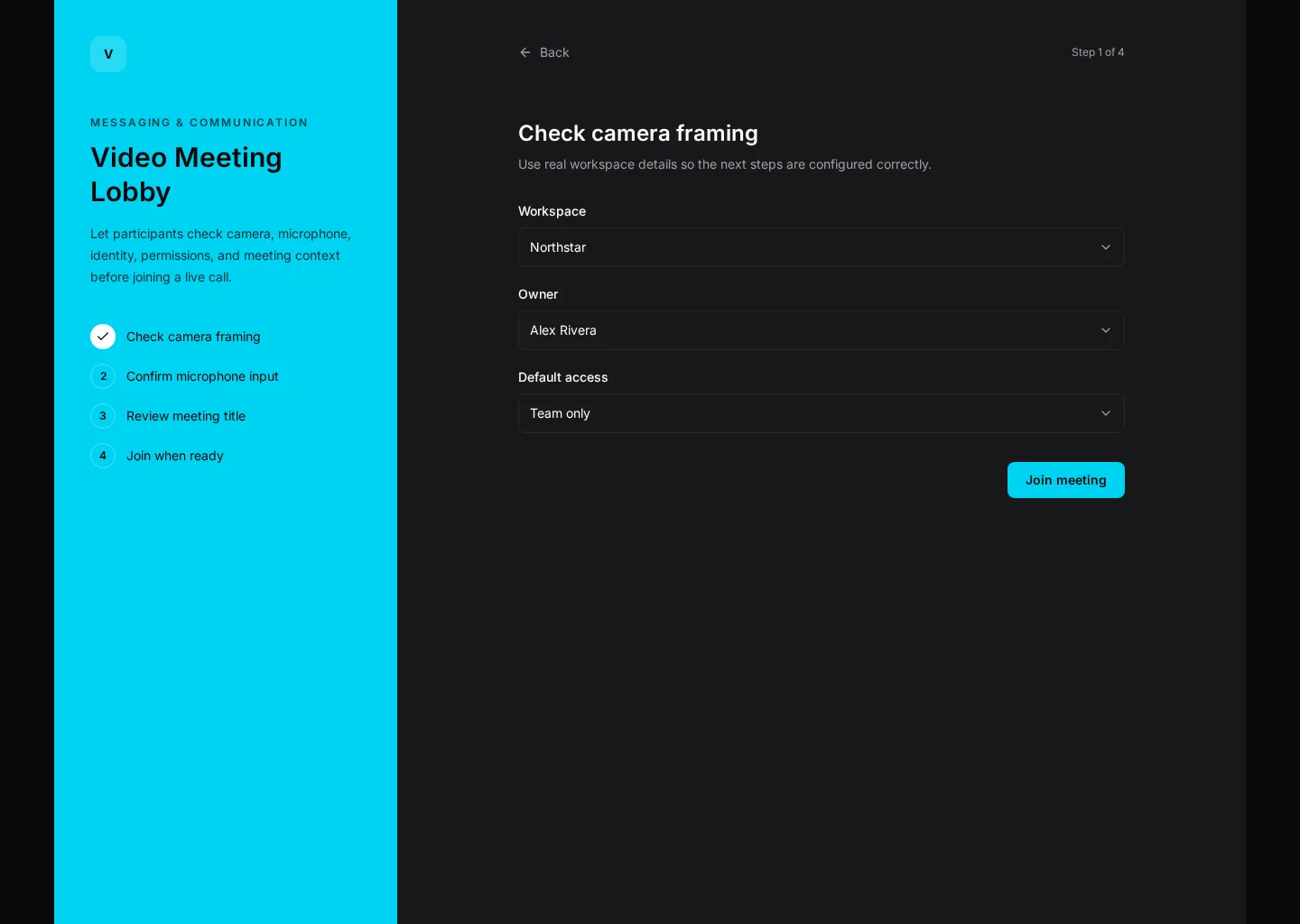Screen dimensions: 1300x924
Task: Select the Review meeting title step label
Action: click(186, 416)
